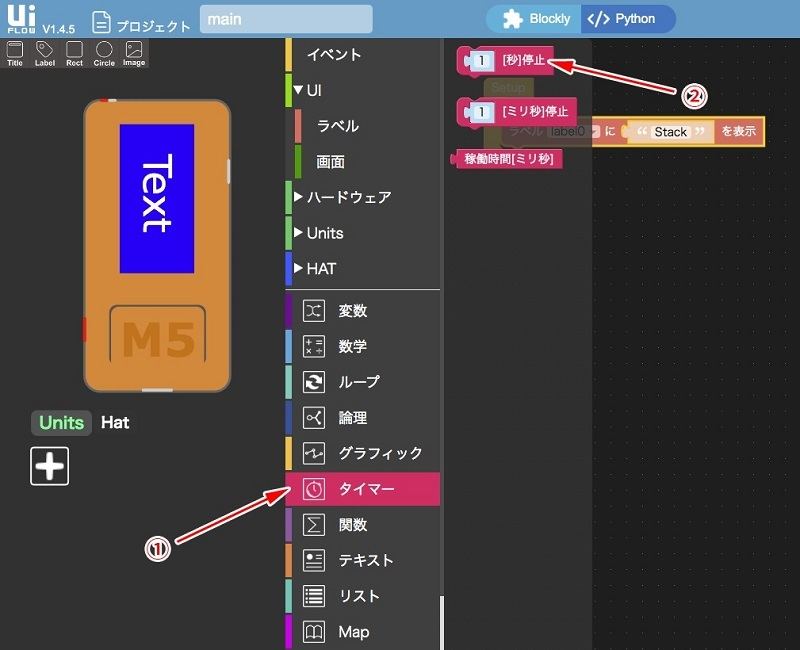Expand the HAT block category
800x650 pixels.
tap(298, 269)
